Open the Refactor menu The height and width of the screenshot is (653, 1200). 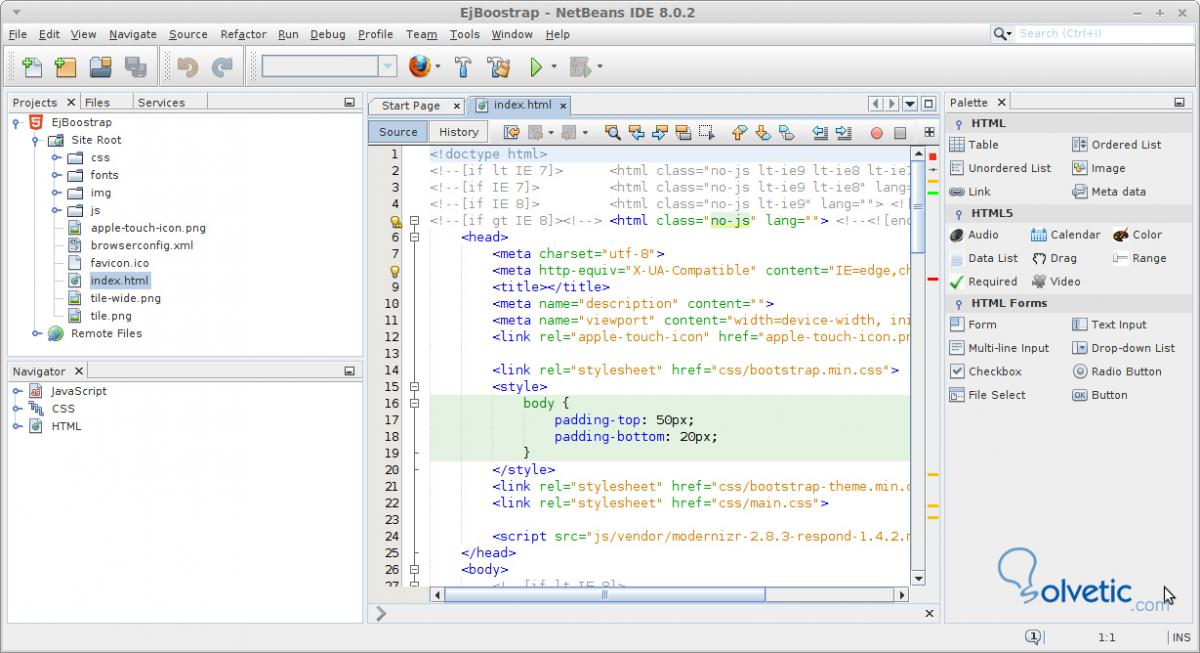tap(243, 34)
